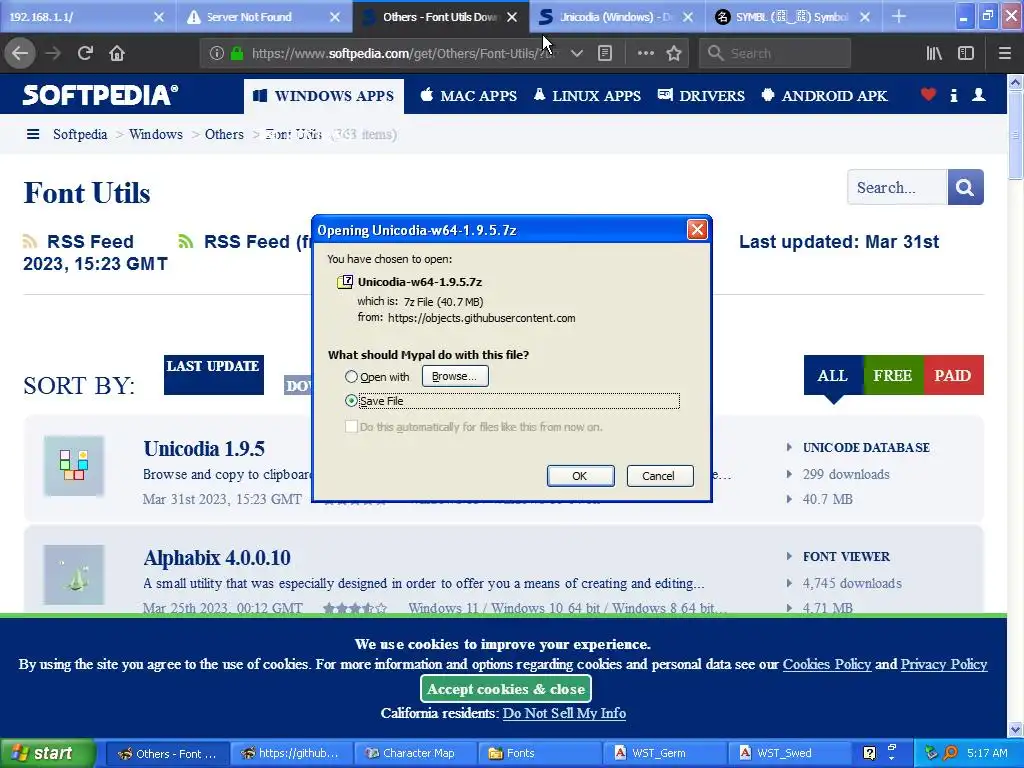This screenshot has width=1024, height=768.
Task: Sort by Last Update
Action: coord(214,375)
